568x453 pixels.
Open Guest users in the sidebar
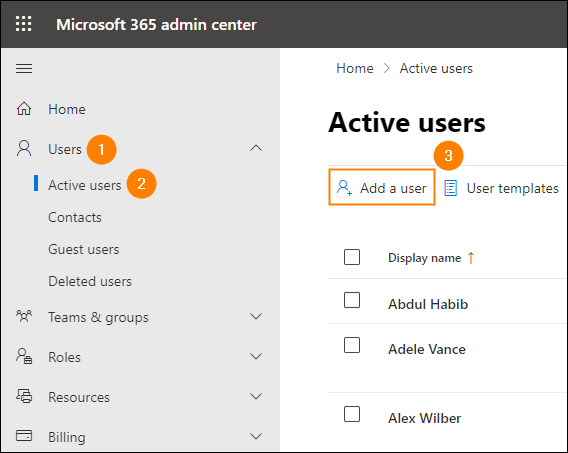tap(84, 249)
